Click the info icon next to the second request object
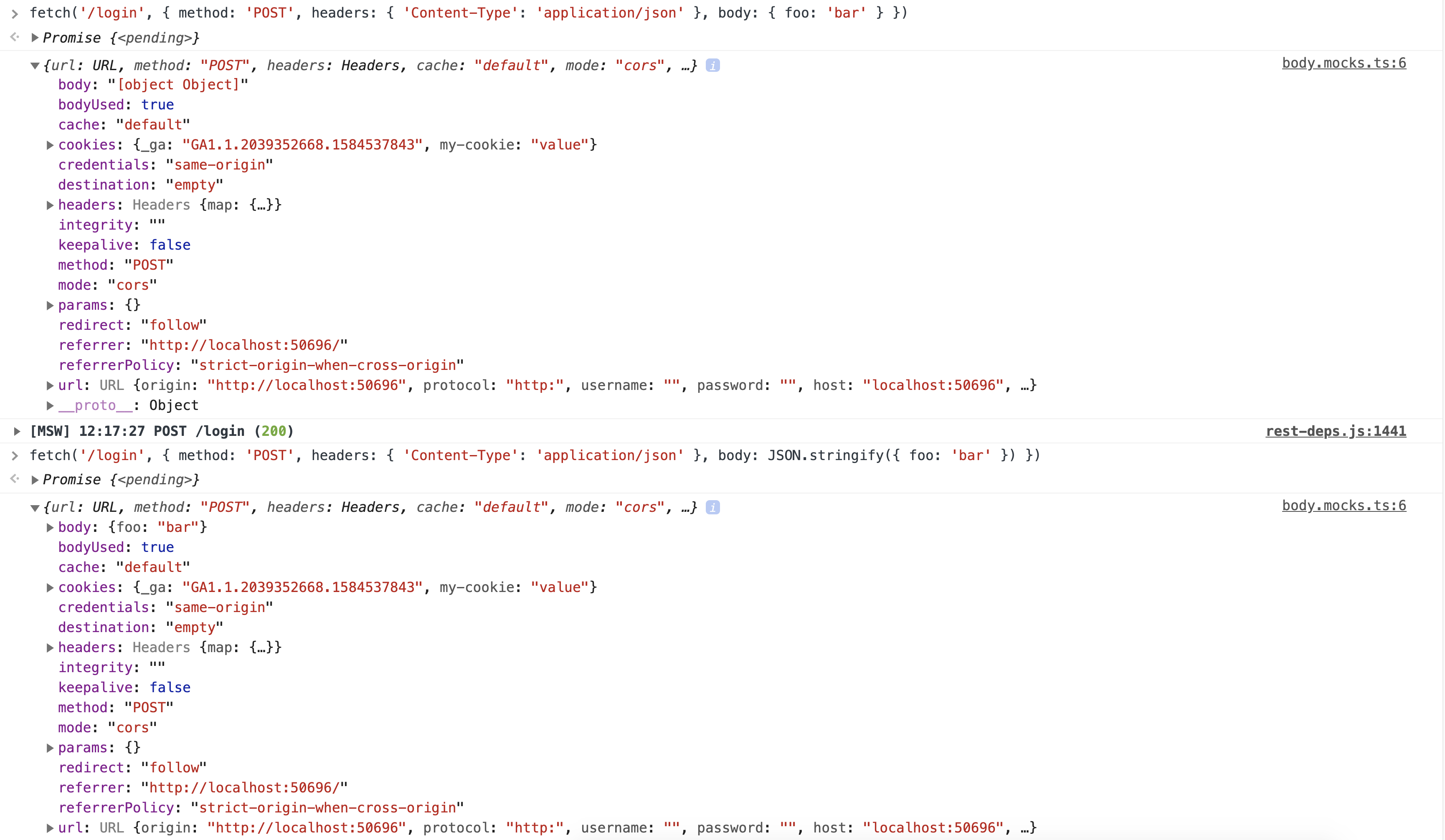The width and height of the screenshot is (1445, 840). click(x=713, y=507)
